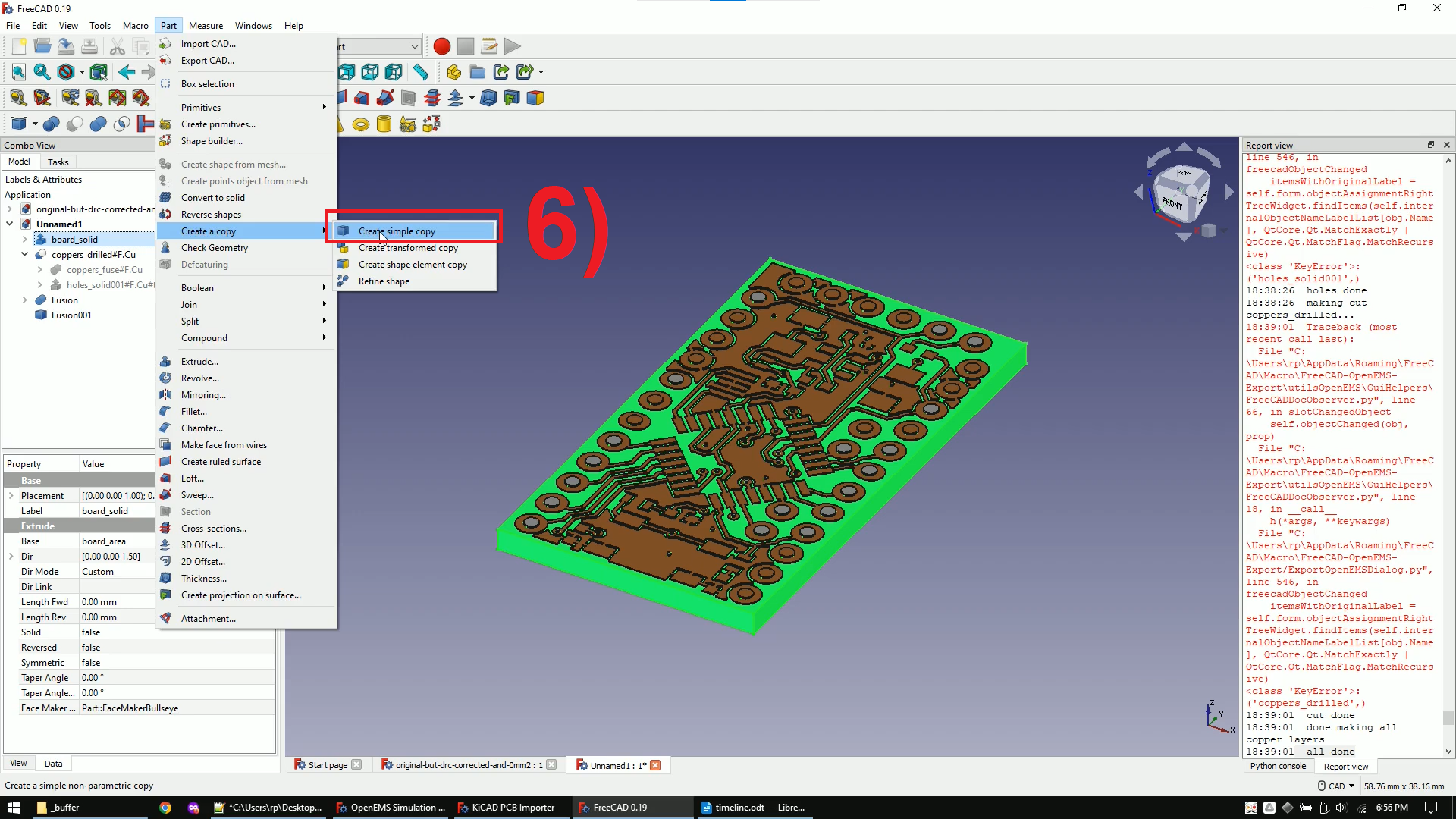This screenshot has height=819, width=1456.
Task: Execute the macro with the play icon
Action: click(513, 46)
